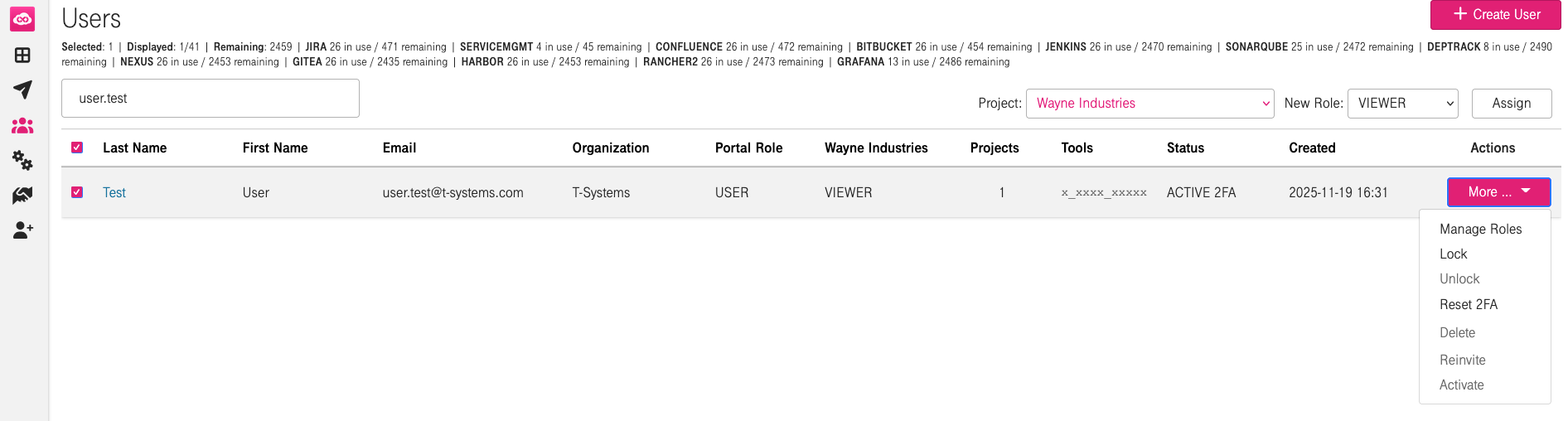
Task: Expand the New Role VIEWER dropdown
Action: [x=1402, y=104]
